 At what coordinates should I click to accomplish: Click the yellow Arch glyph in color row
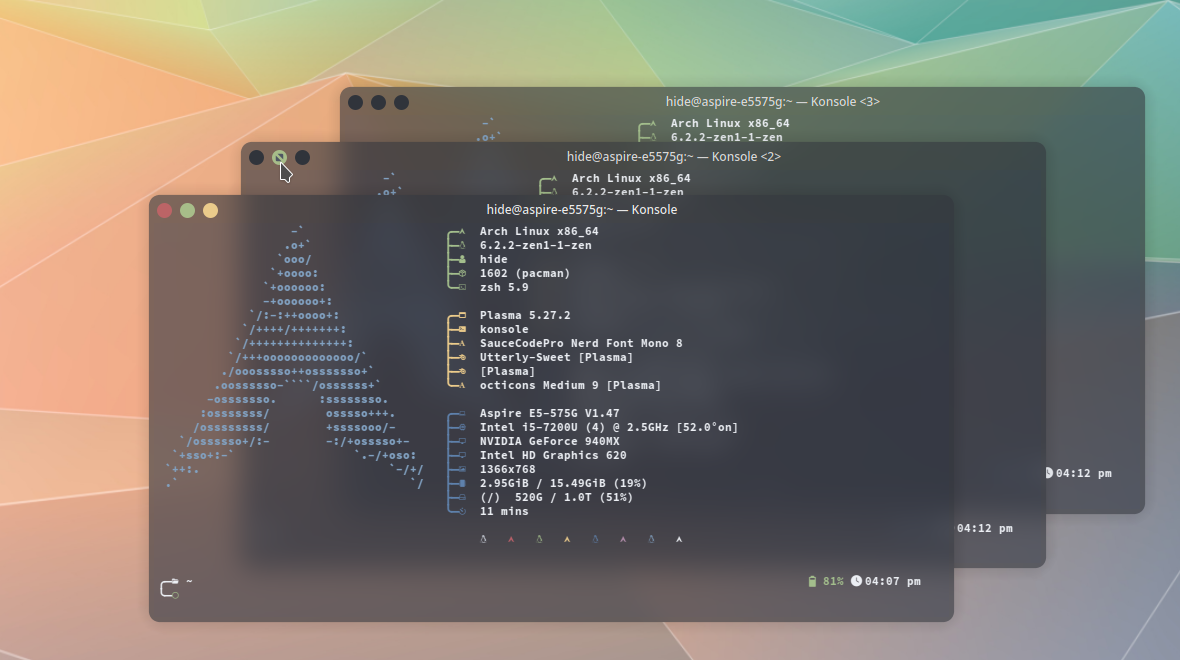click(567, 539)
